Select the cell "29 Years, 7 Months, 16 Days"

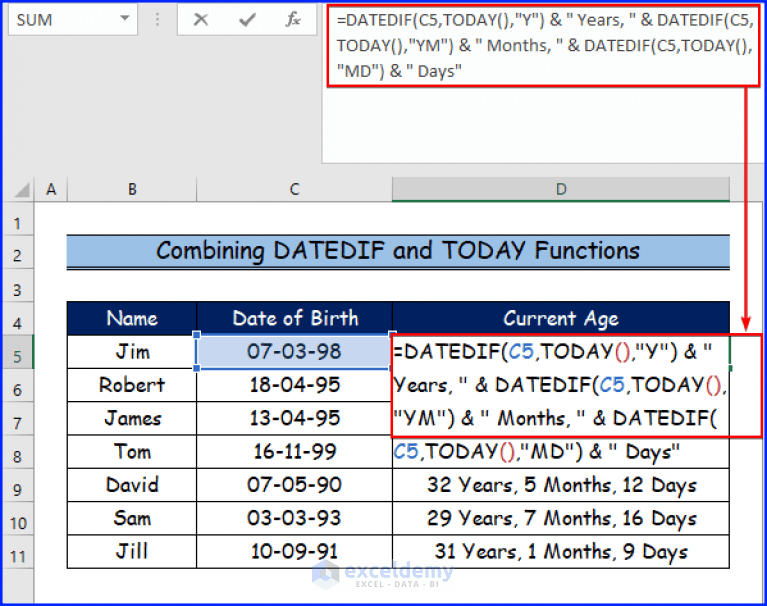[x=561, y=518]
